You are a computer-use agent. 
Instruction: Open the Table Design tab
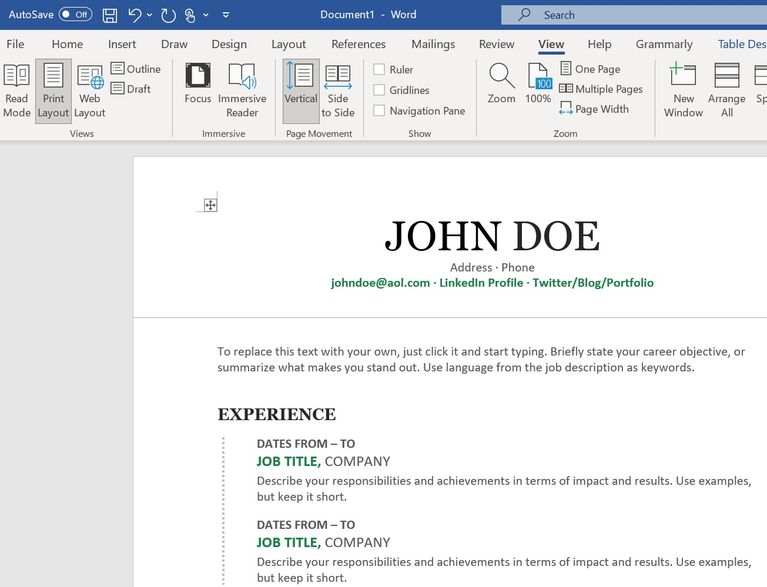point(742,44)
